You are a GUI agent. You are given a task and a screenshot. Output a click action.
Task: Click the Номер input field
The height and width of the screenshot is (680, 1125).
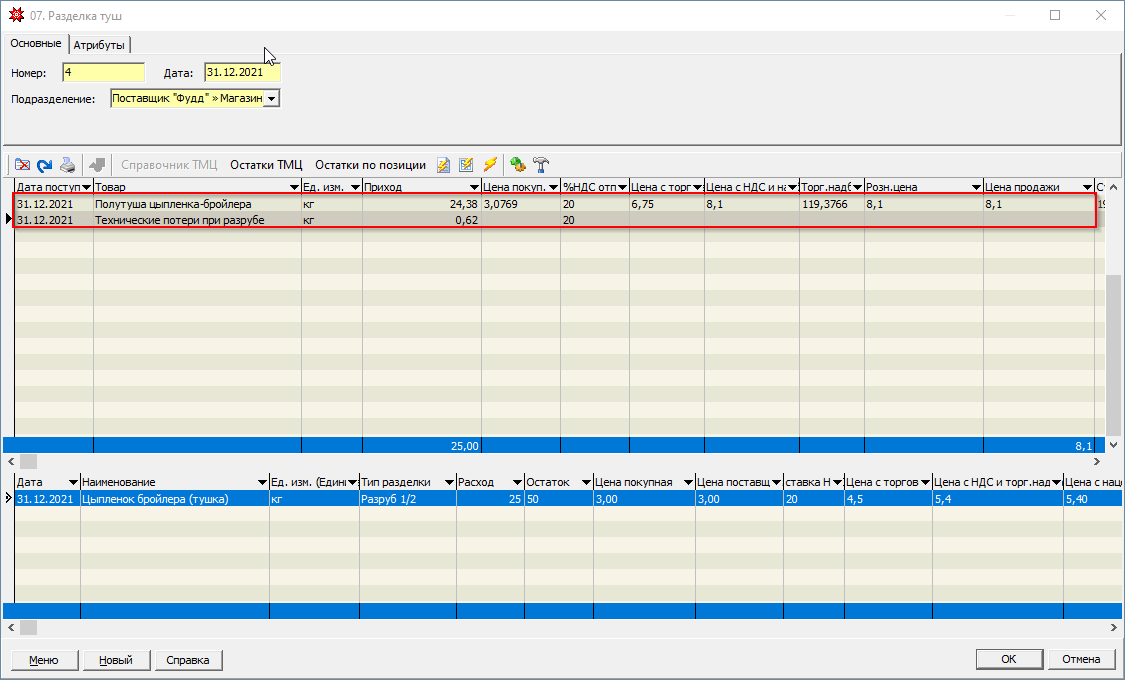click(x=103, y=73)
